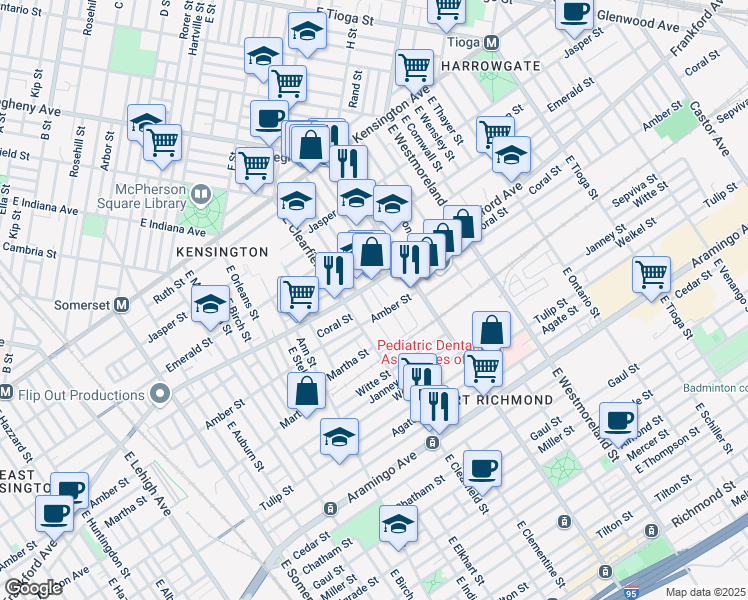This screenshot has width=748, height=600.
Task: Click the Kensington neighborhood label
Action: (x=222, y=252)
